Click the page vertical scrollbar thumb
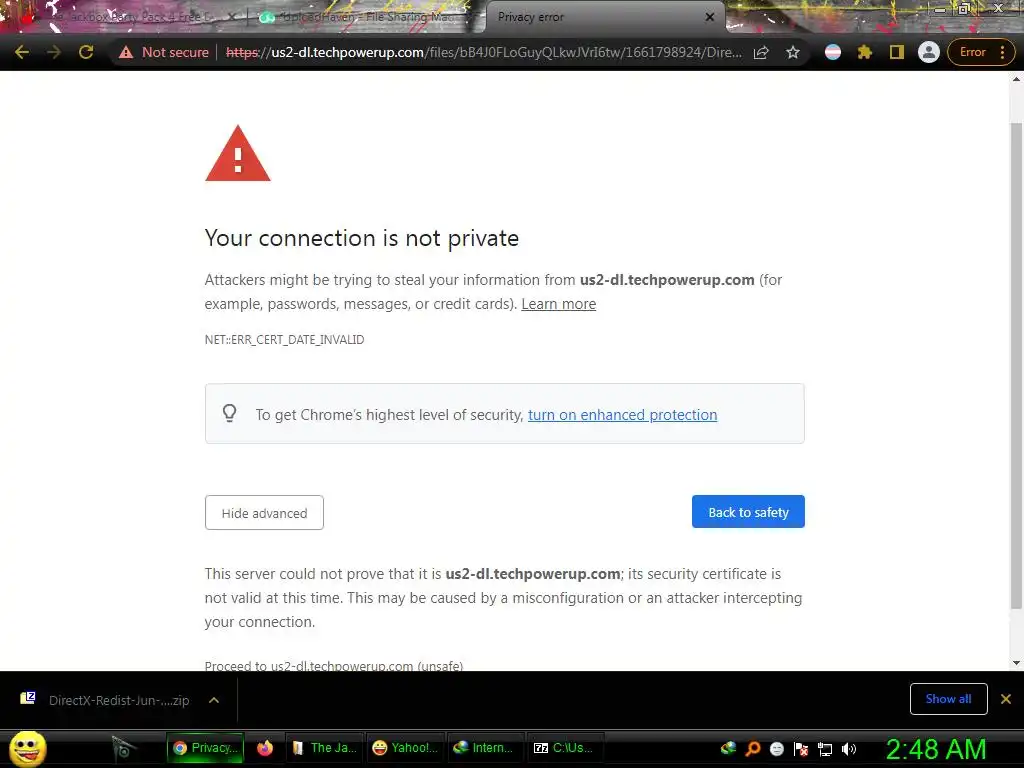This screenshot has height=768, width=1024. click(1016, 366)
